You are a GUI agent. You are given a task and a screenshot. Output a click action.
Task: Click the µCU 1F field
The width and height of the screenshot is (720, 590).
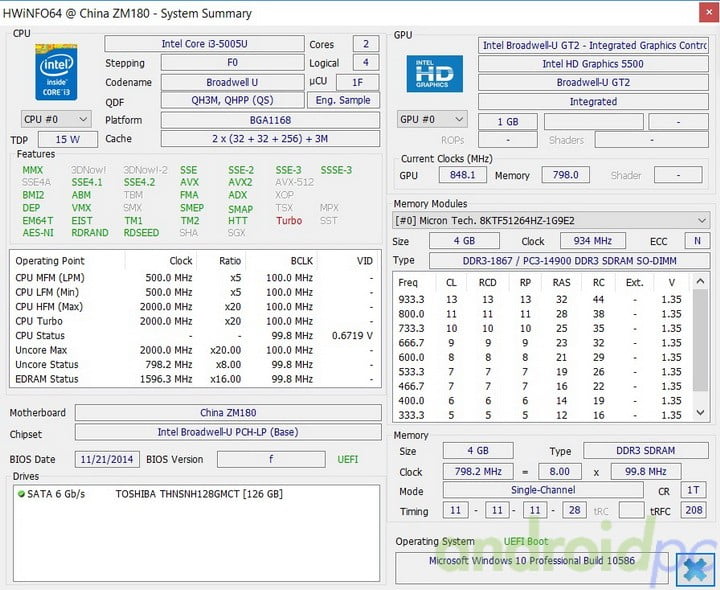(x=358, y=82)
